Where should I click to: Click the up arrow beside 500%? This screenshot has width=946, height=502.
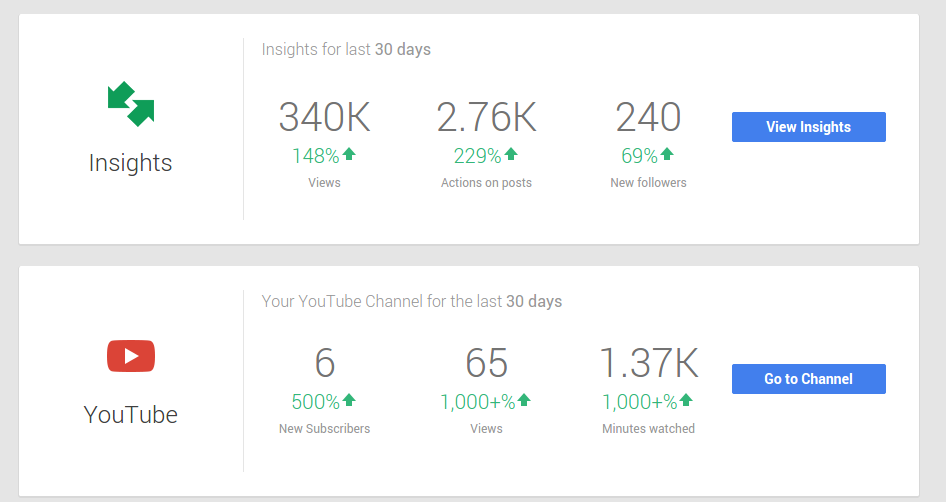(x=349, y=400)
